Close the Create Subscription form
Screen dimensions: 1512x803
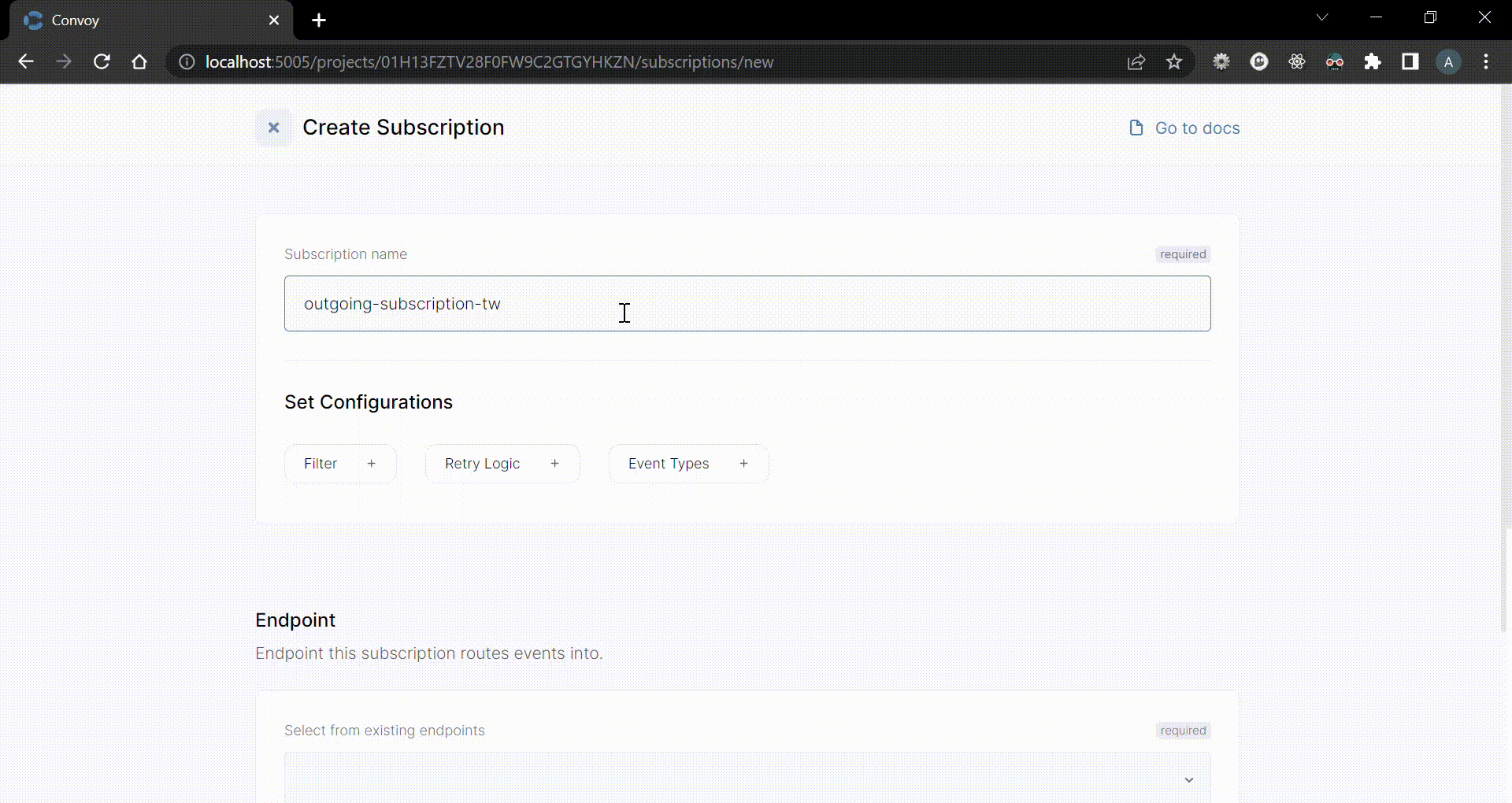point(273,128)
